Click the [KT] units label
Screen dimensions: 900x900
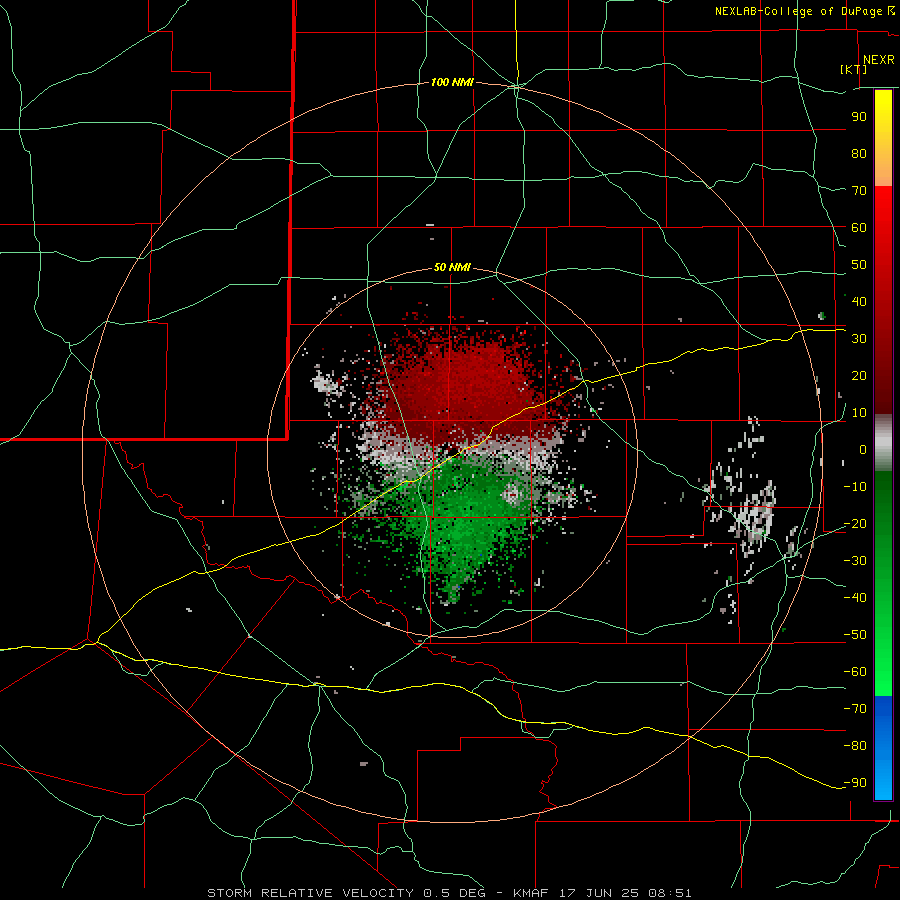854,69
